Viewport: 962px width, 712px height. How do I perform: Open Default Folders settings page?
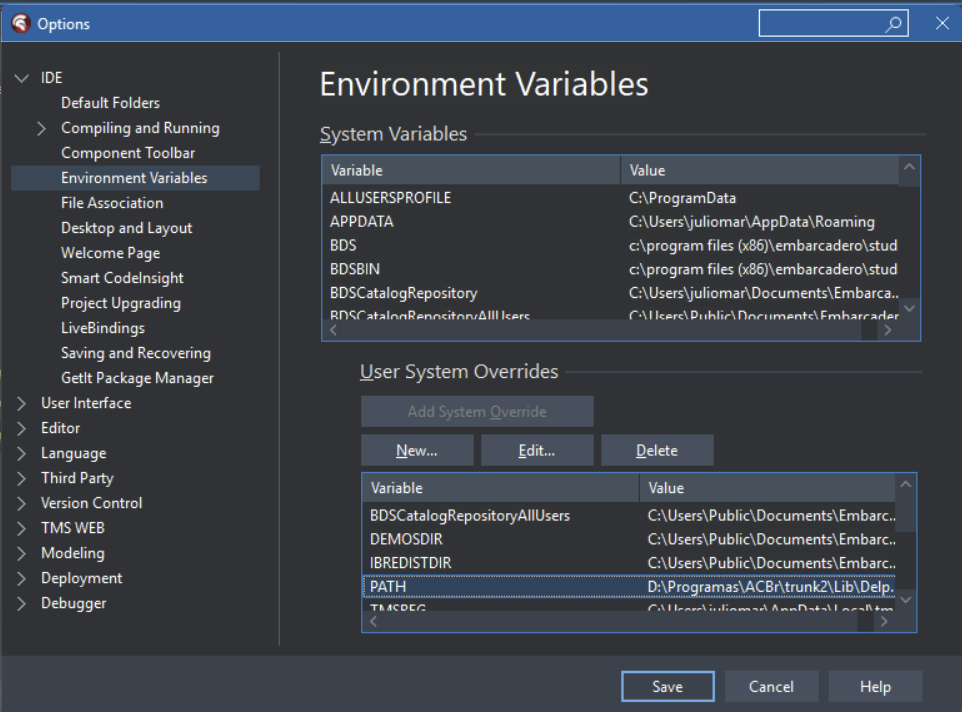click(x=110, y=103)
